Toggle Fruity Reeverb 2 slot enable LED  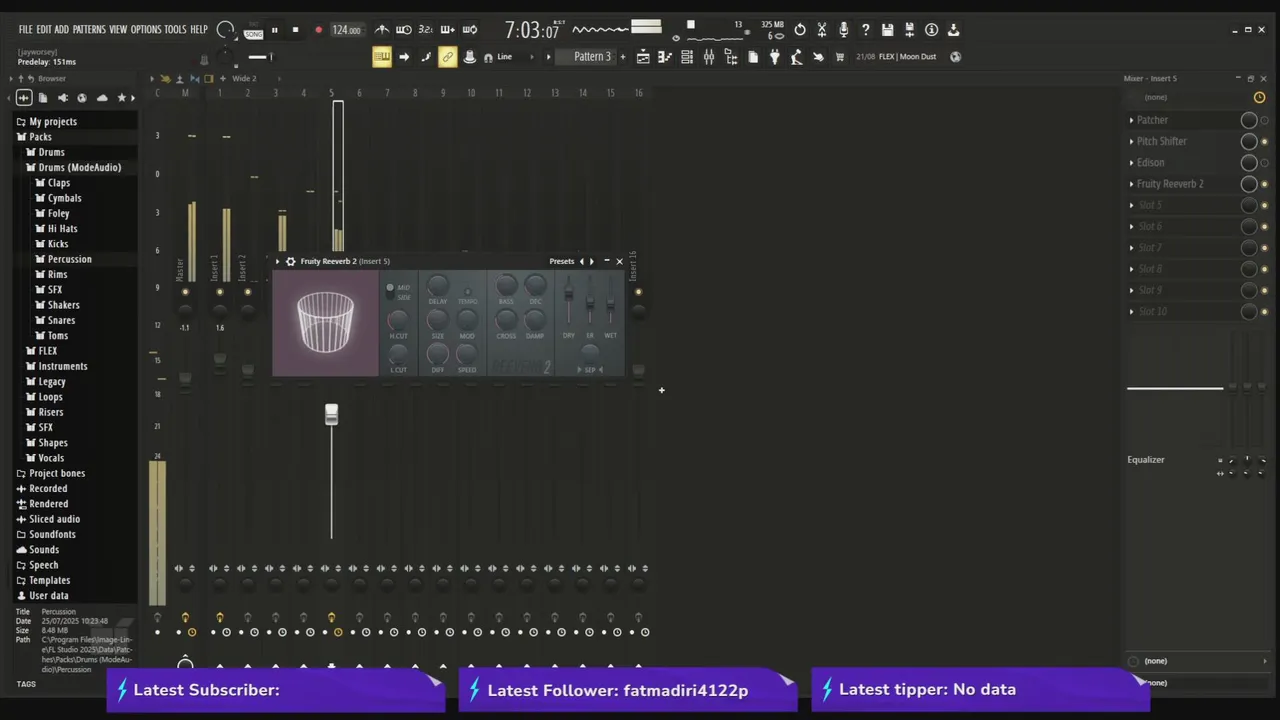pyautogui.click(x=1264, y=184)
